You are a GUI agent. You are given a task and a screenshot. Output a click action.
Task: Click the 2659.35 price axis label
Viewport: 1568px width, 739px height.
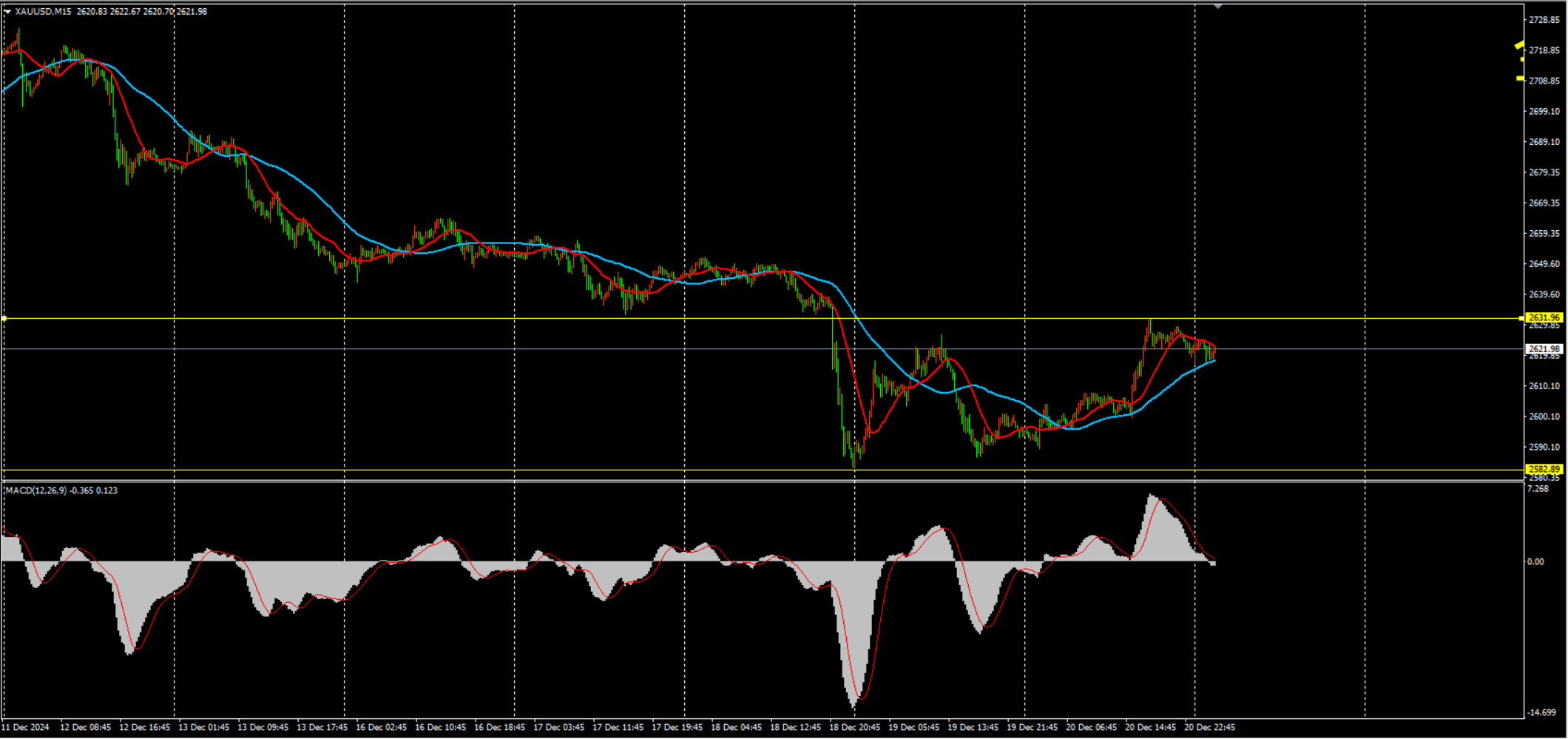tap(1544, 234)
